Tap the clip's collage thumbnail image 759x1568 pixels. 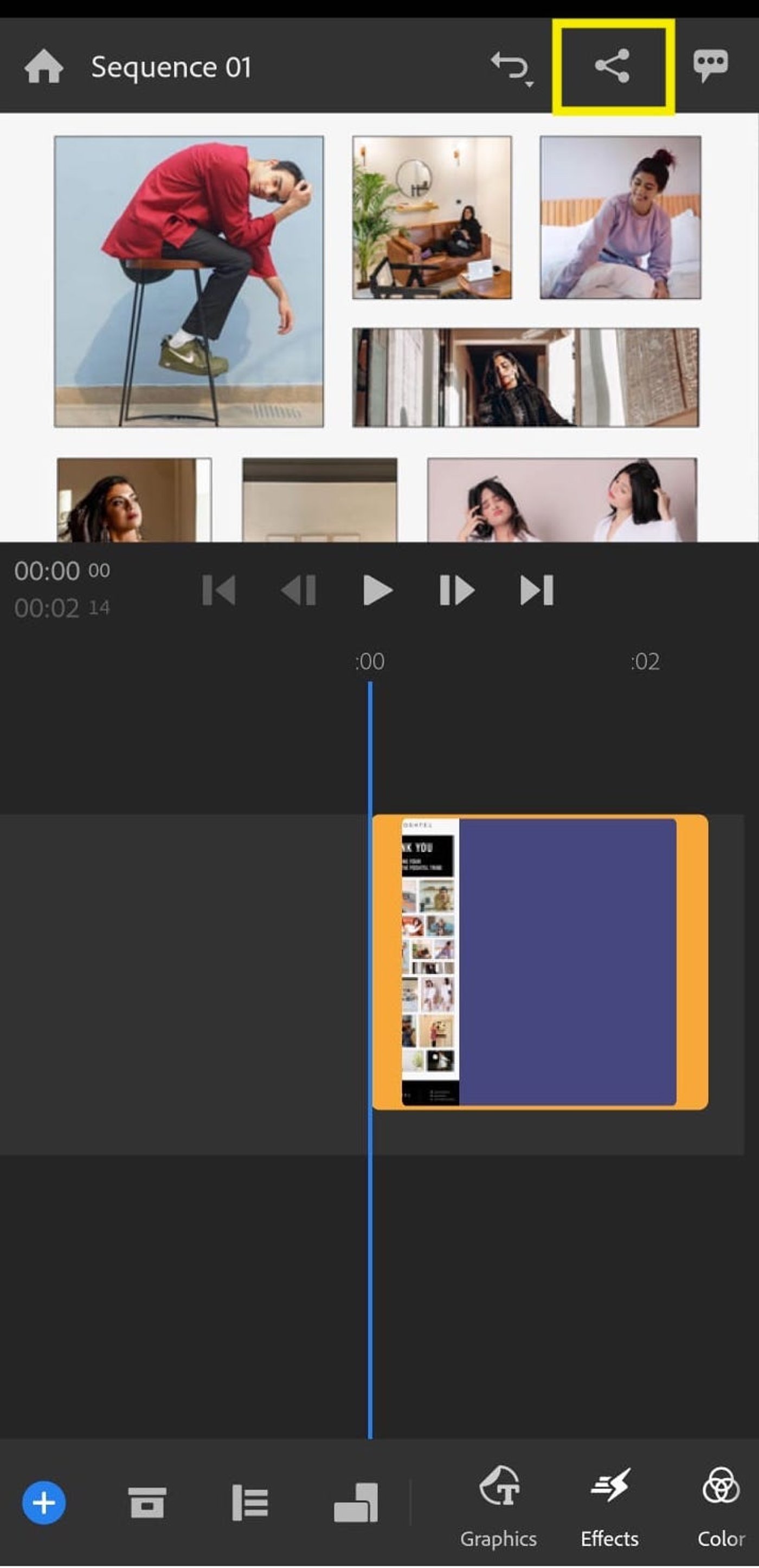tap(430, 962)
